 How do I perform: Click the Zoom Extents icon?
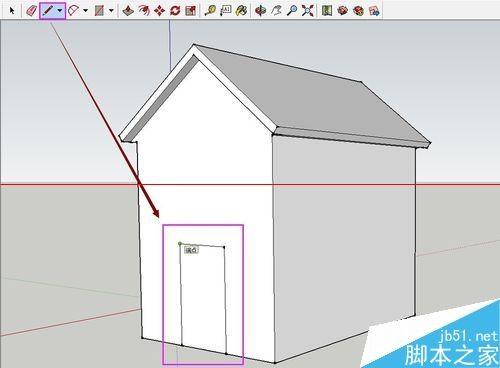click(x=308, y=11)
